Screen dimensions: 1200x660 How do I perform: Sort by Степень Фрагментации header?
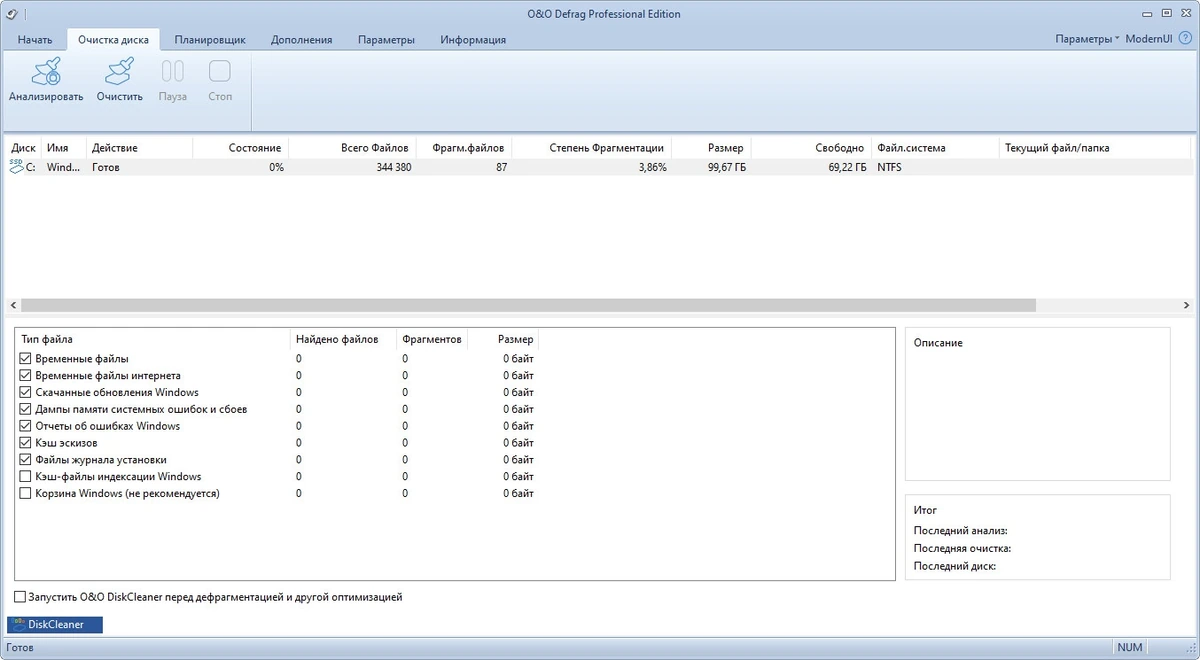coord(592,147)
